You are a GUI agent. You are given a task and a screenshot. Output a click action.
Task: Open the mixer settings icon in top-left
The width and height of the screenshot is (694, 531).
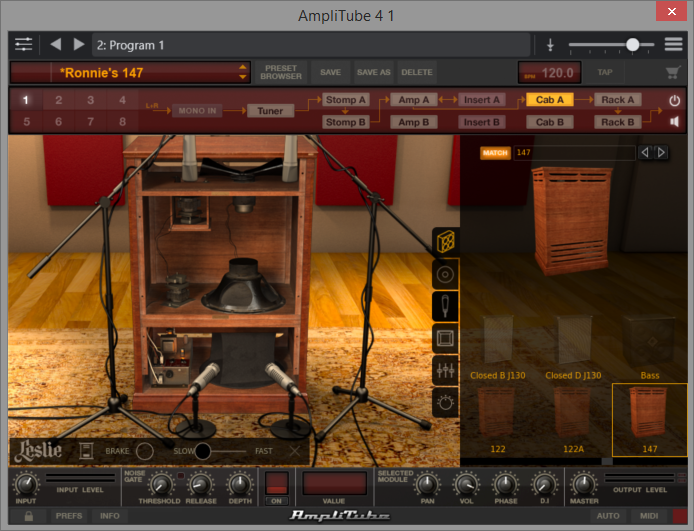pos(23,44)
